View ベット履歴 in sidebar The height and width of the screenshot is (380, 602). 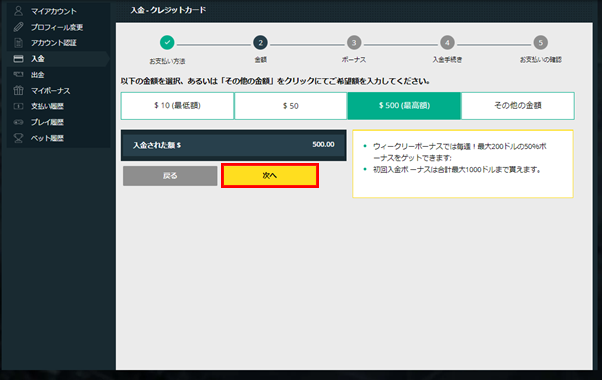pos(47,138)
